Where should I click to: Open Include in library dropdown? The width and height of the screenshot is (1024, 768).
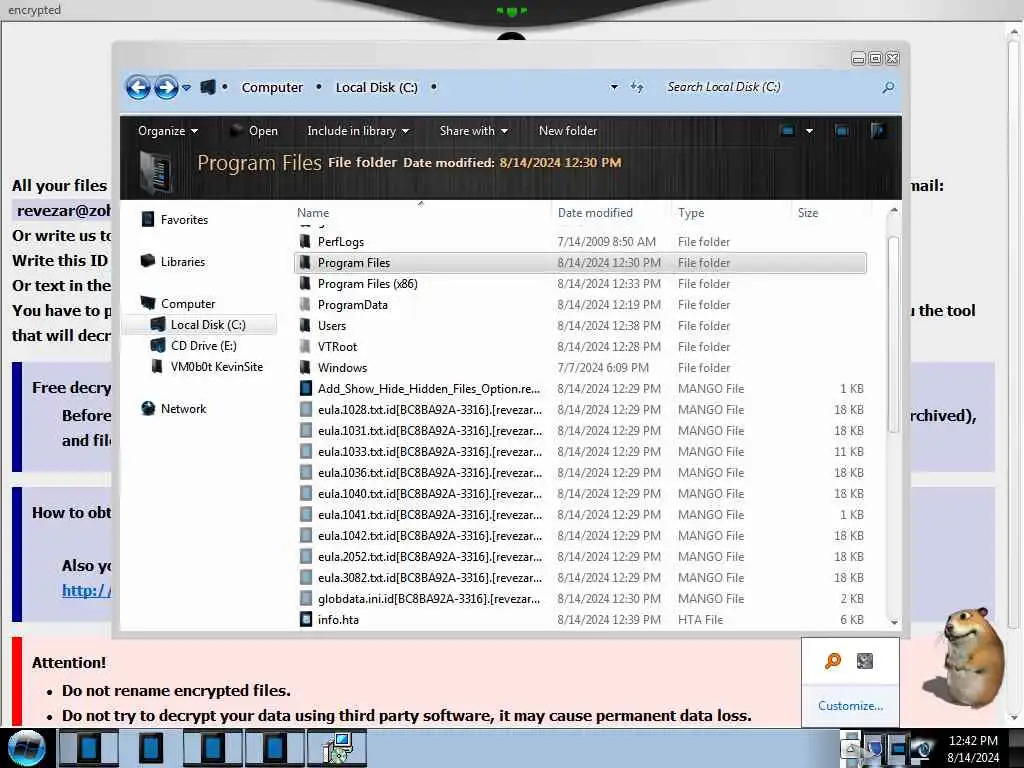tap(358, 131)
